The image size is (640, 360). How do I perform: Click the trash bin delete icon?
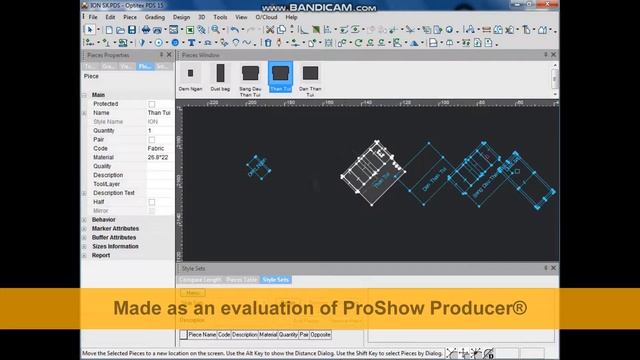268,42
